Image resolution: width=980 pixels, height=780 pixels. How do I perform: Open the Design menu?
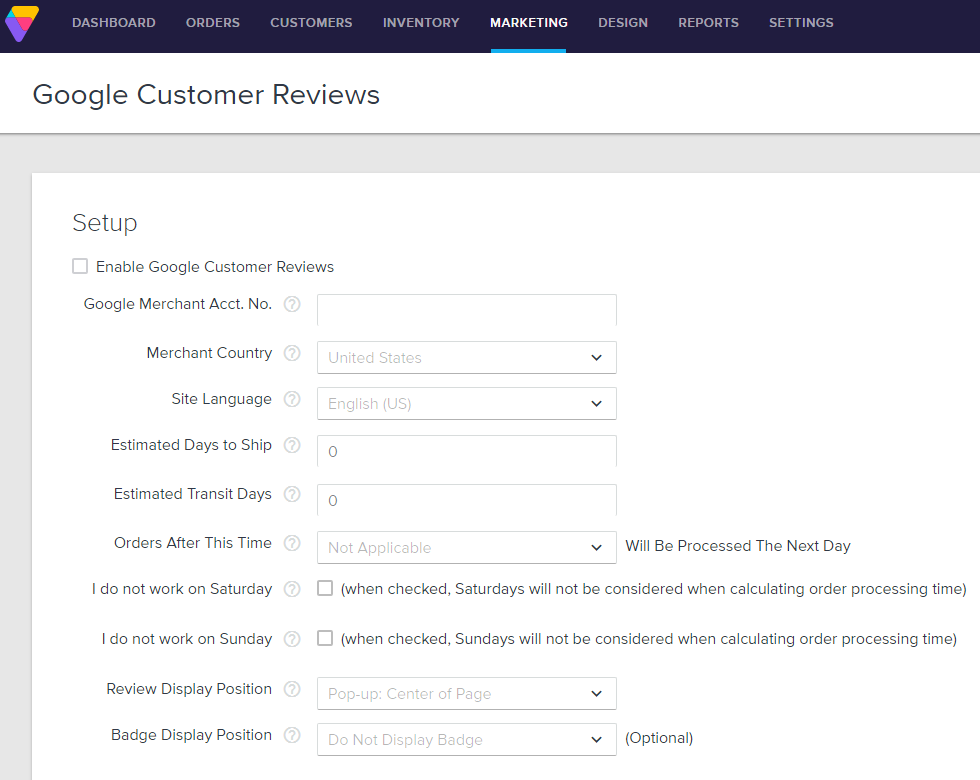(x=623, y=23)
